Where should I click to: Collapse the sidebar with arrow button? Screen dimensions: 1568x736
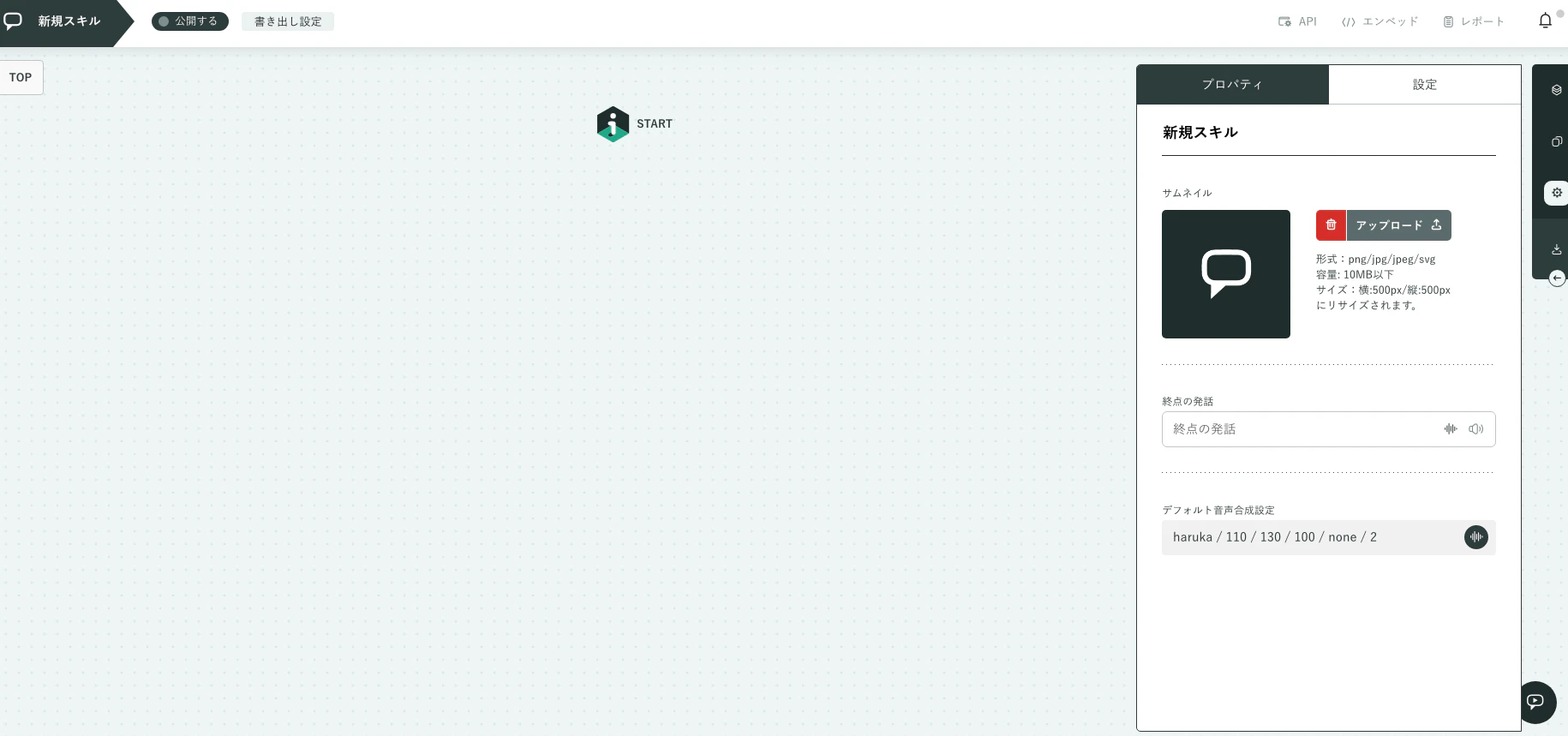[x=1557, y=278]
